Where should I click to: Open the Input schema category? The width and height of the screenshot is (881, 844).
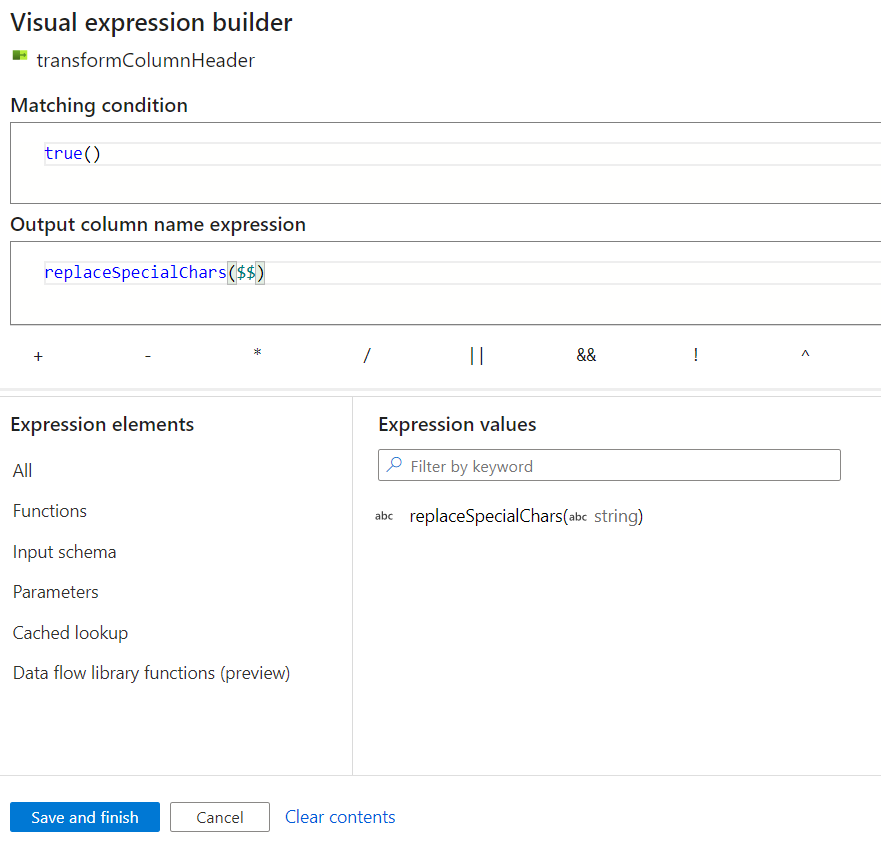pos(64,551)
